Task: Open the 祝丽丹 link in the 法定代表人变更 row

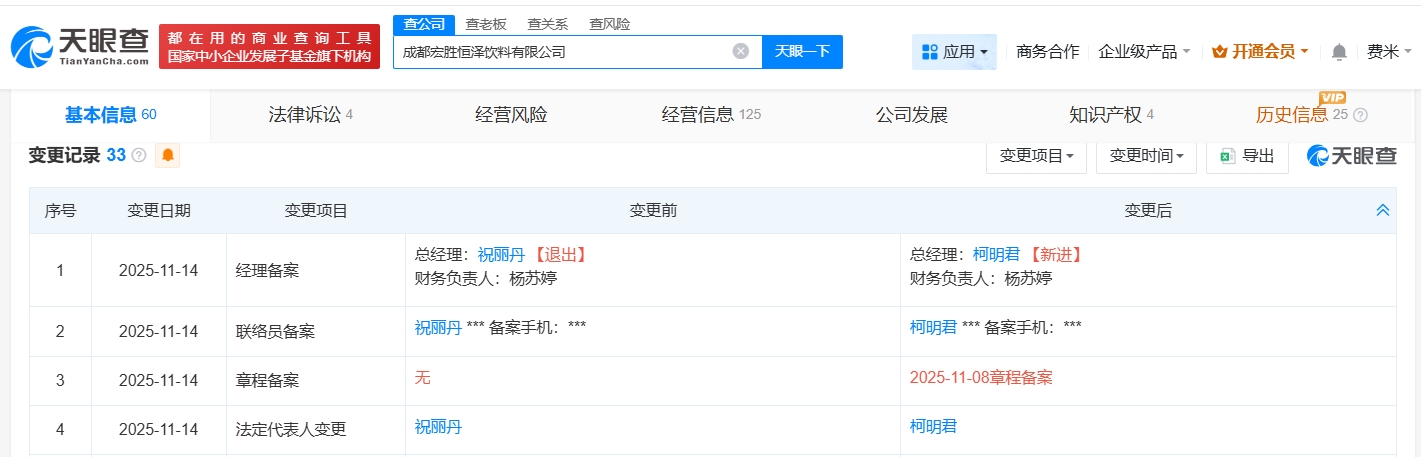Action: tap(438, 427)
